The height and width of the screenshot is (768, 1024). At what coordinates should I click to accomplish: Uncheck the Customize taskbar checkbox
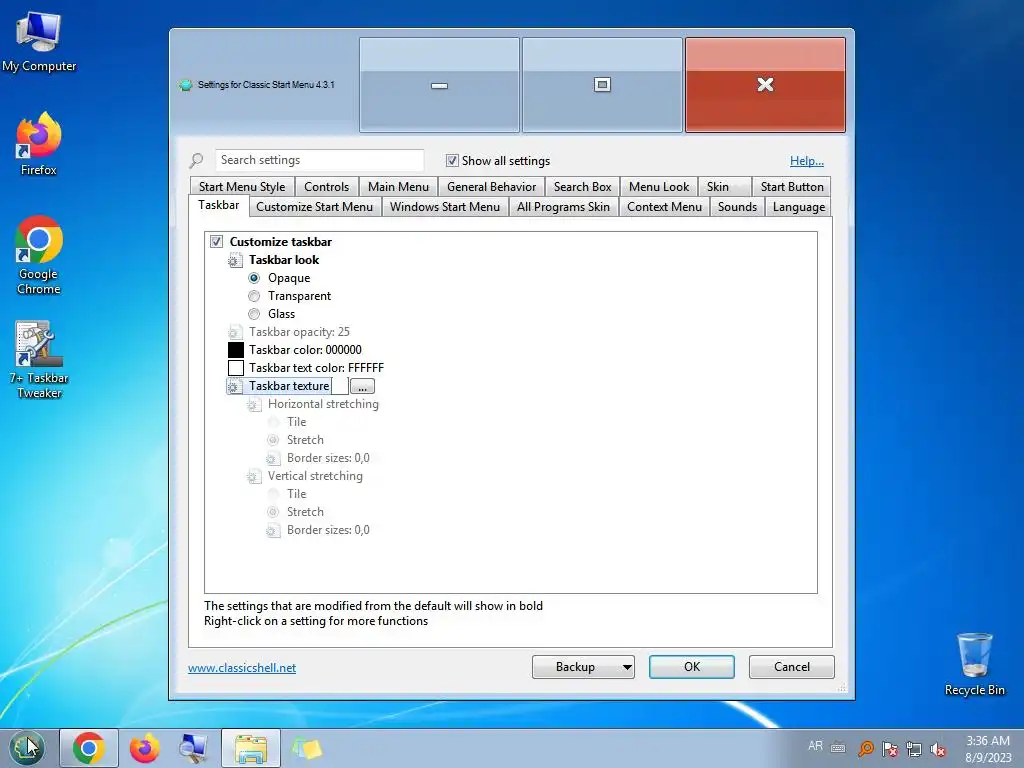pyautogui.click(x=216, y=242)
